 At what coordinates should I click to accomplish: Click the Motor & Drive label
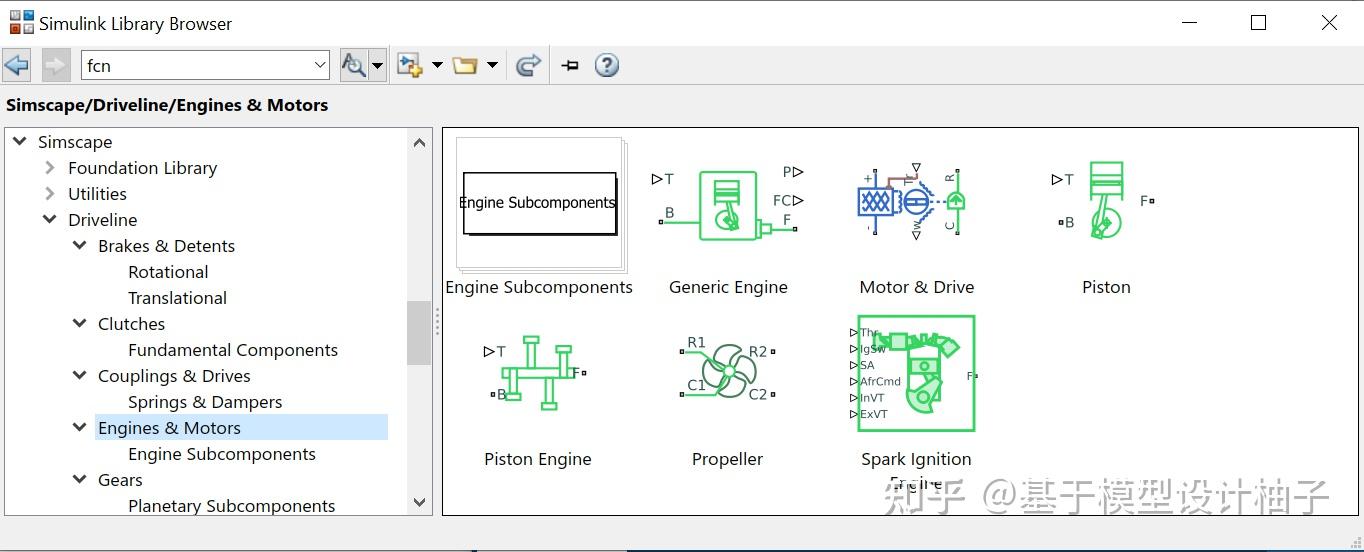coord(917,287)
